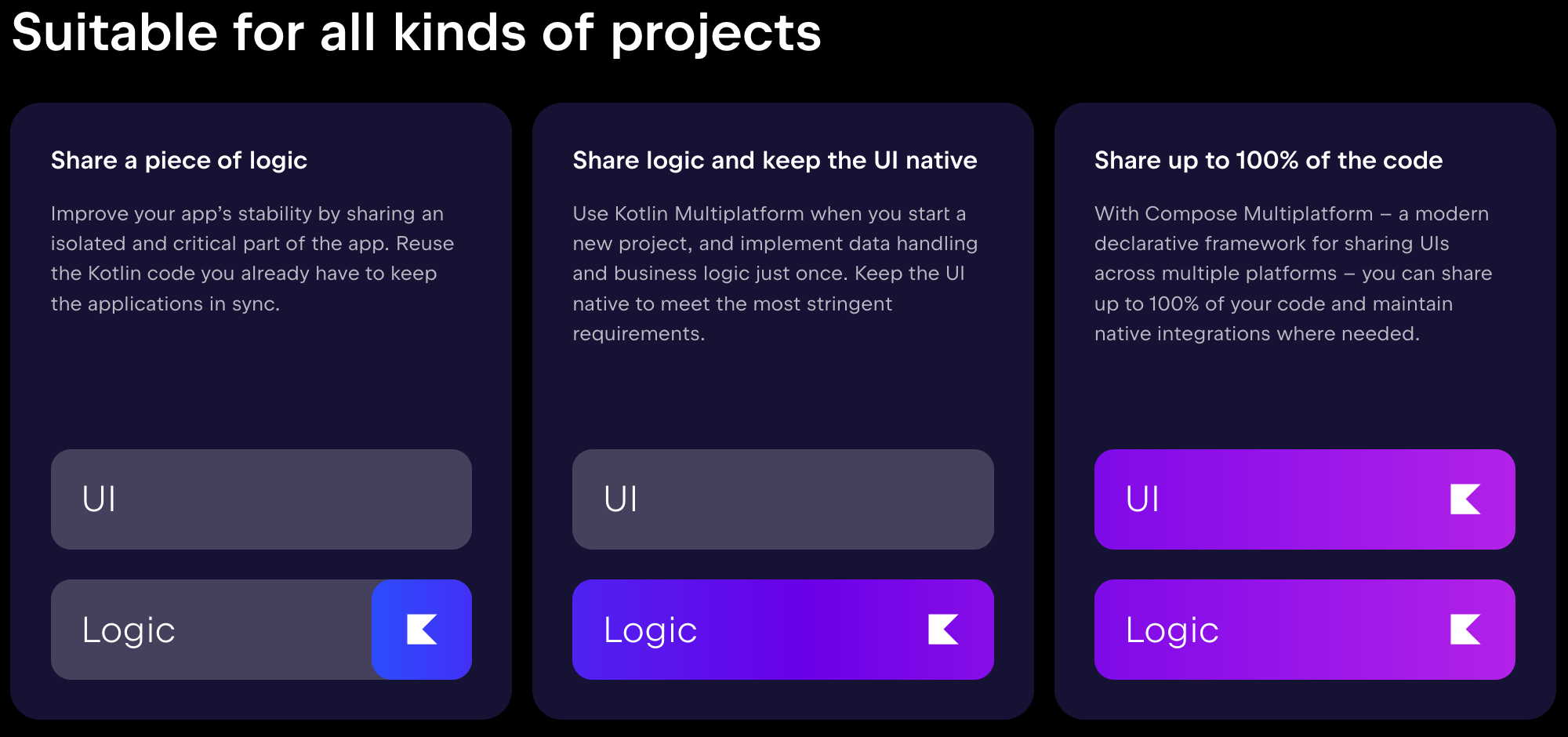Viewport: 1568px width, 737px height.
Task: Click "Improve your app's stability" text in first card
Action: [x=196, y=214]
